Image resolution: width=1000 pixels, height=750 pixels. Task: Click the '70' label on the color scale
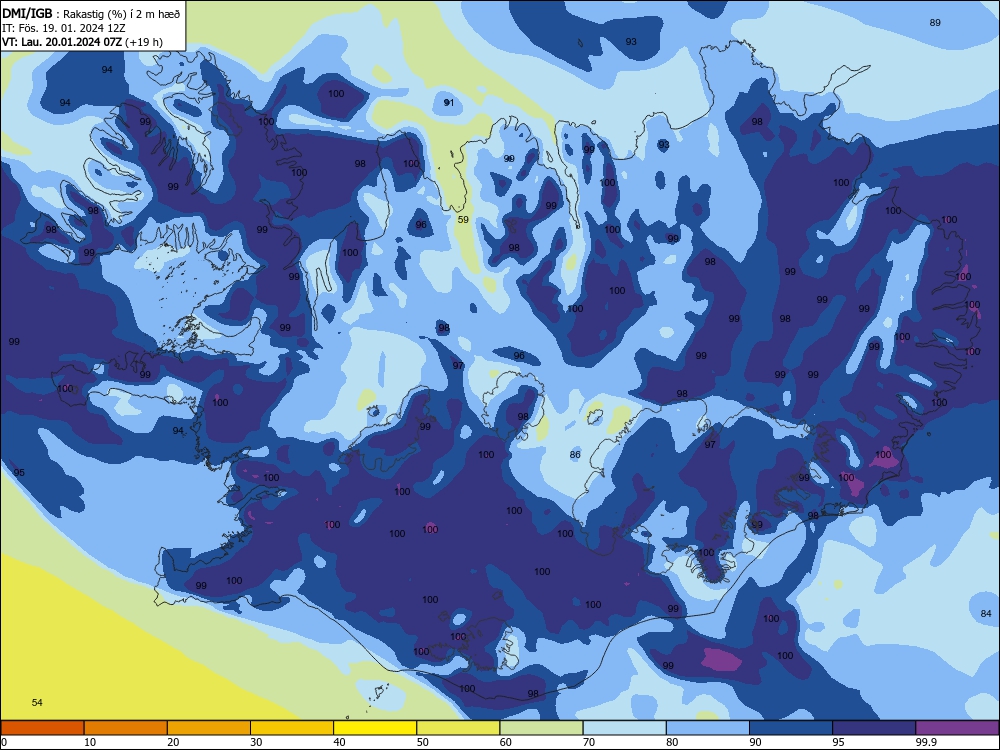coord(589,742)
